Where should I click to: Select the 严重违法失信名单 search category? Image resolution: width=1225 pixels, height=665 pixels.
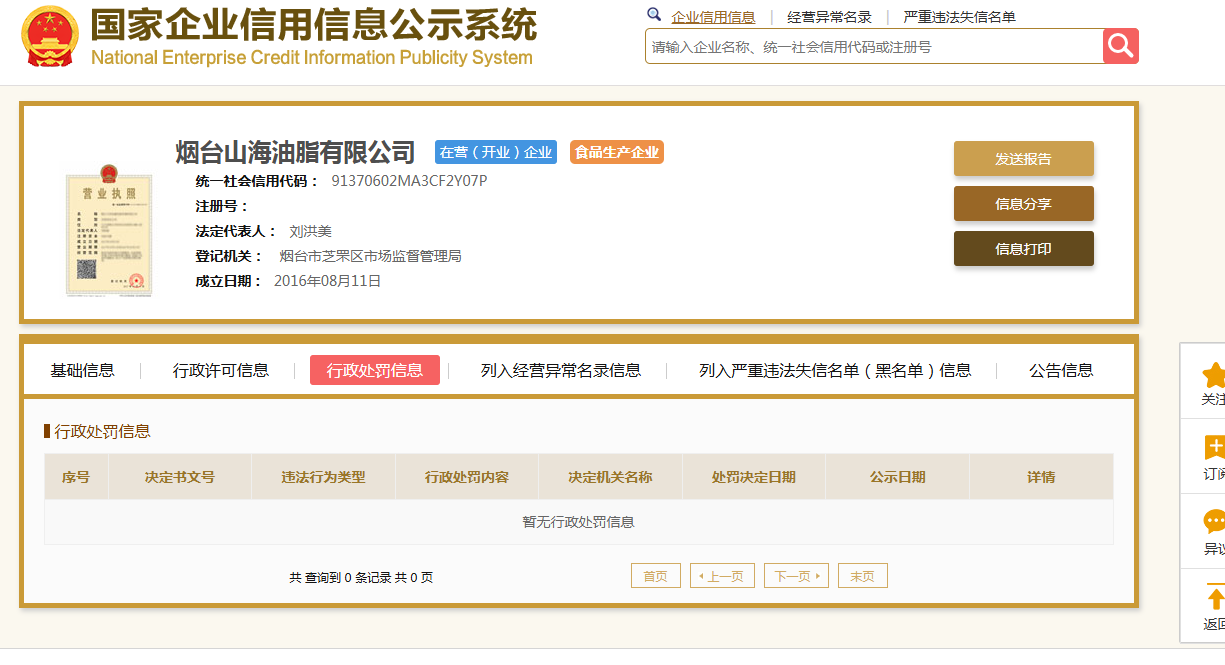(x=959, y=17)
